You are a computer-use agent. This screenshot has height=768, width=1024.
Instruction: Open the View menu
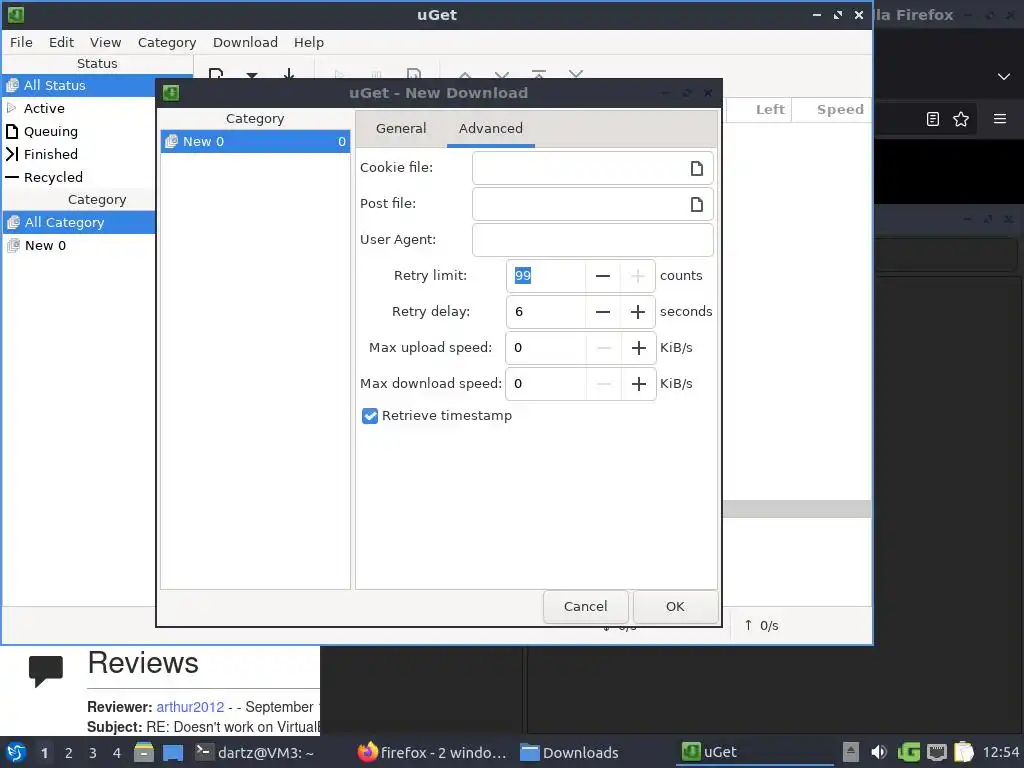(105, 42)
